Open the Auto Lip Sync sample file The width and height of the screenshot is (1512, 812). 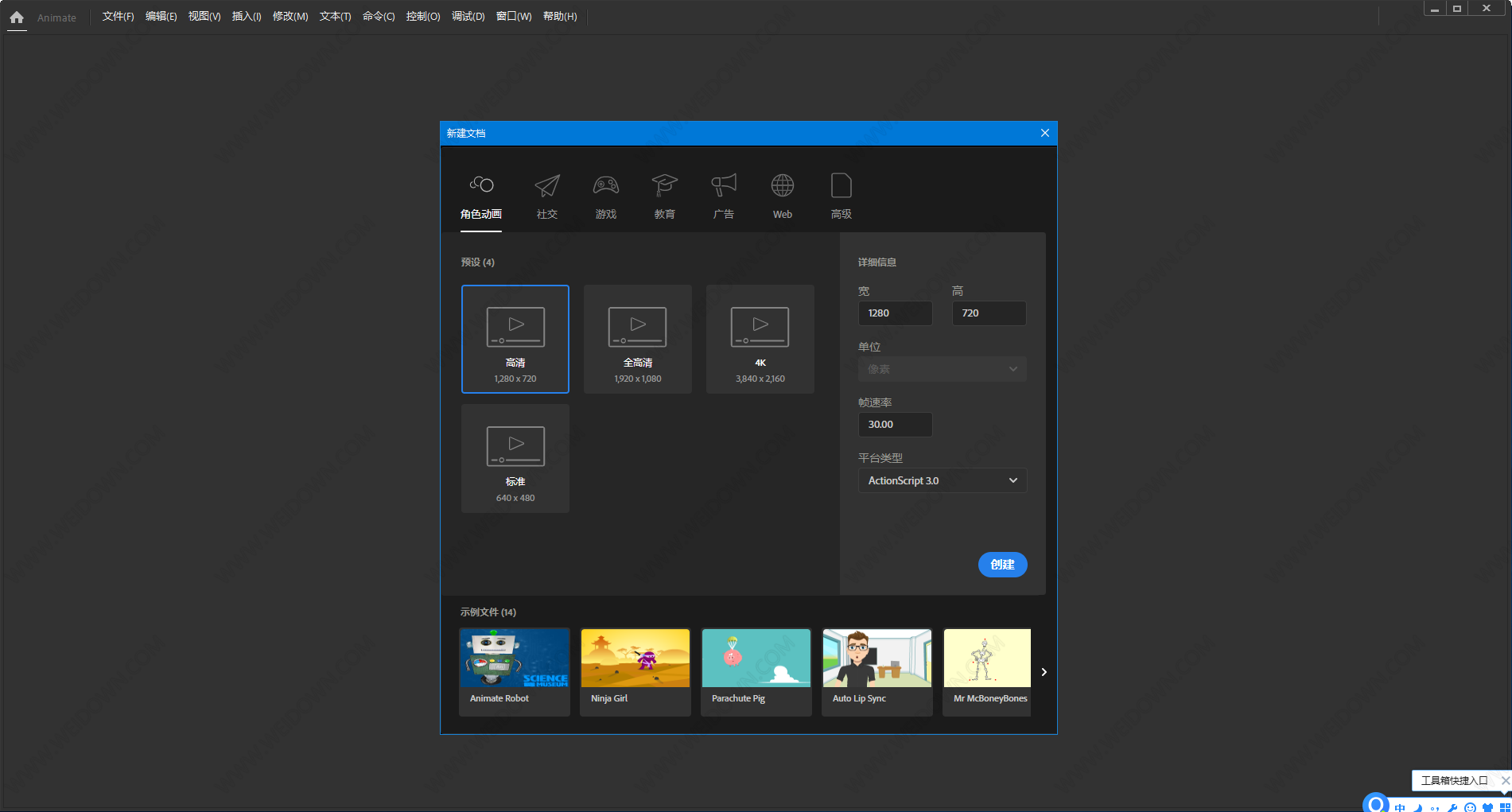tap(877, 672)
